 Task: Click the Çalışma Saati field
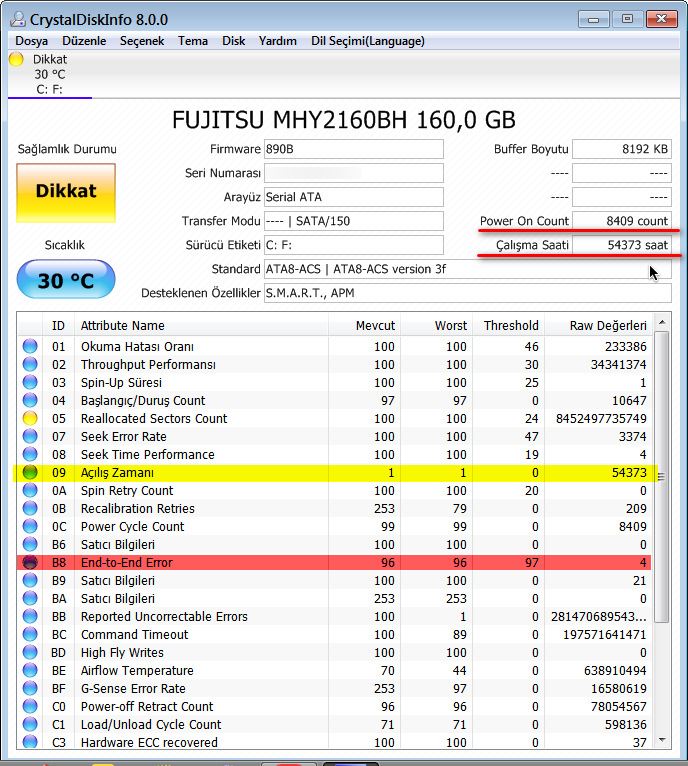coord(622,245)
